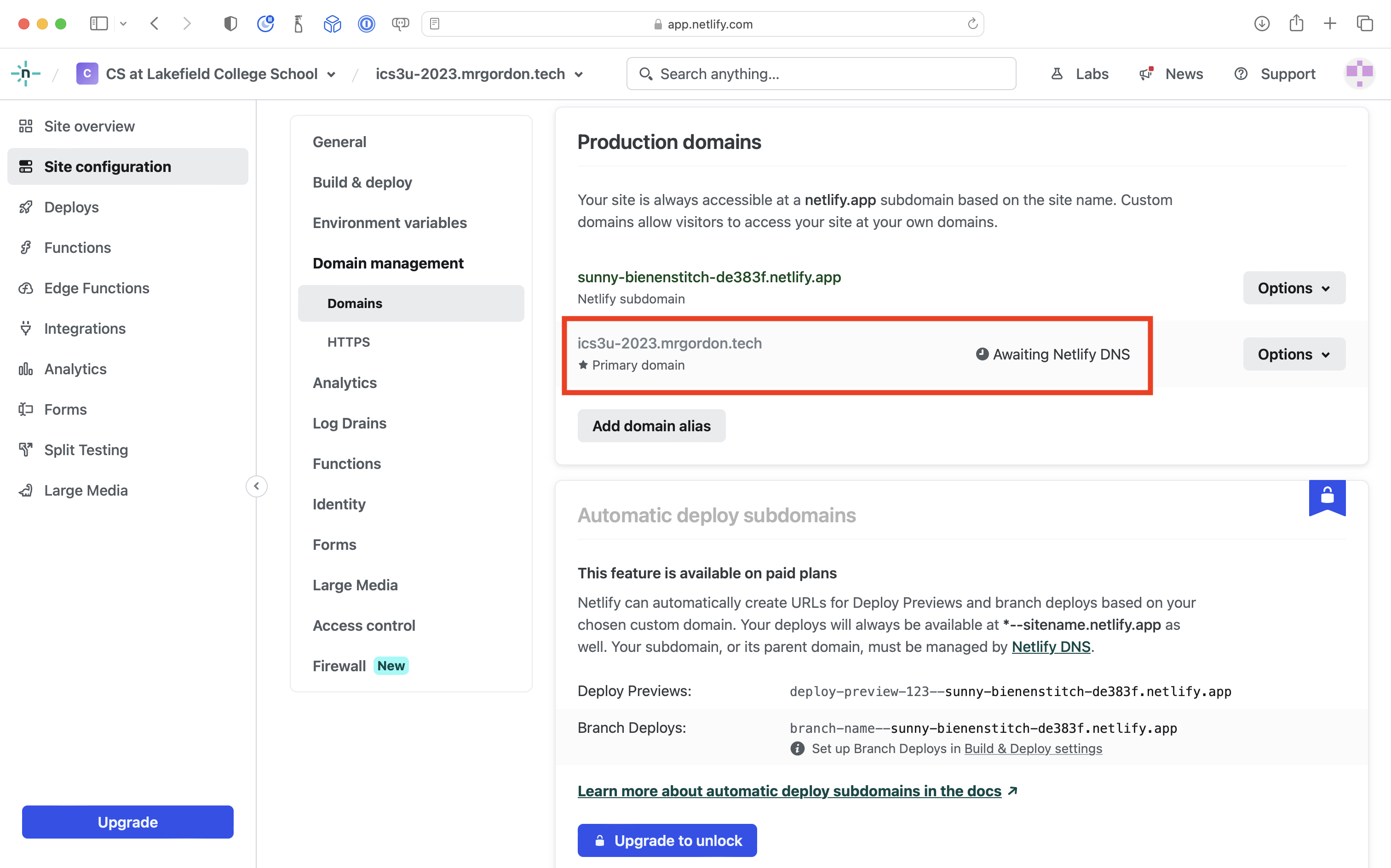This screenshot has width=1391, height=868.
Task: Select Build & deploy settings section
Action: (362, 182)
